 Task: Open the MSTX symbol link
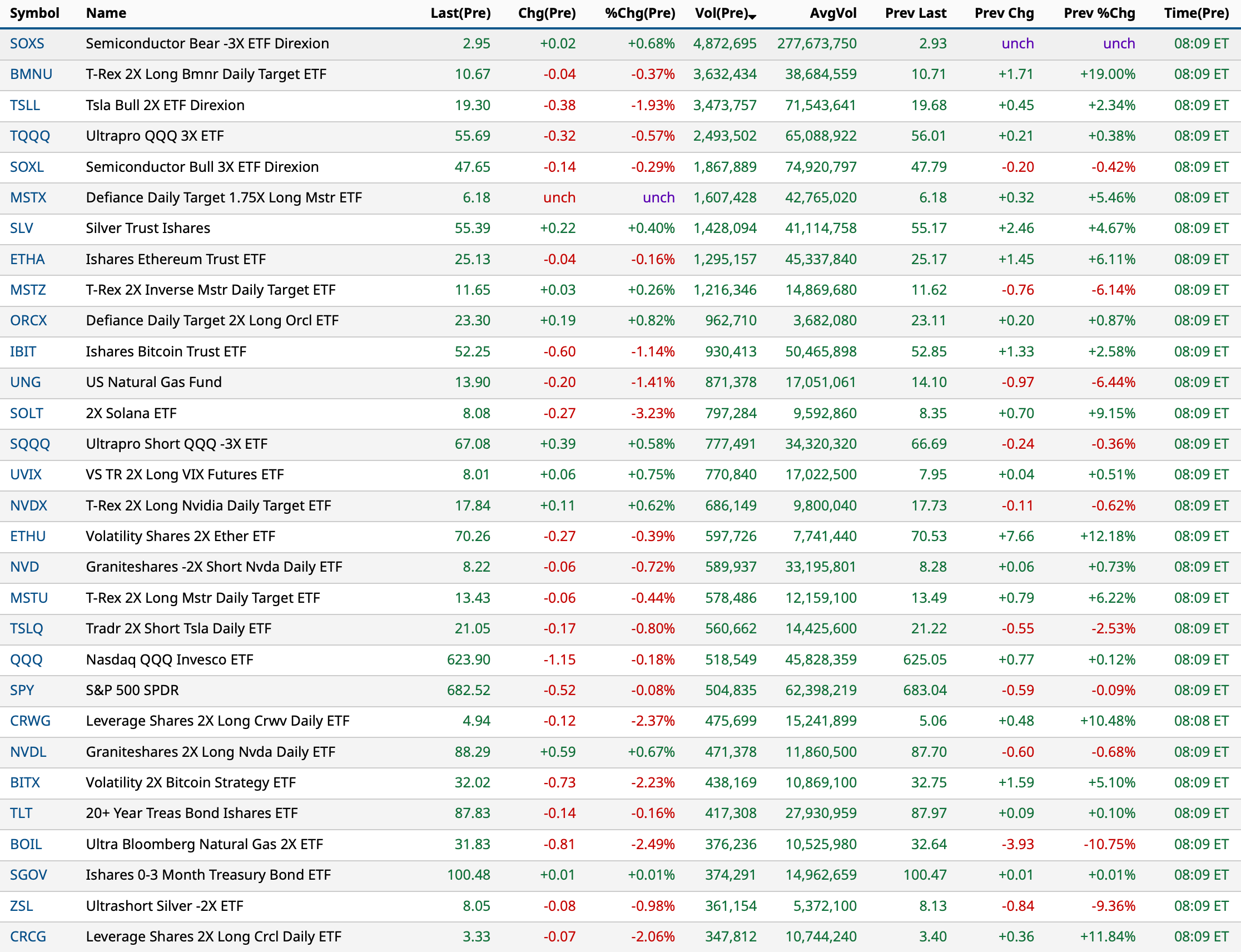pos(28,198)
